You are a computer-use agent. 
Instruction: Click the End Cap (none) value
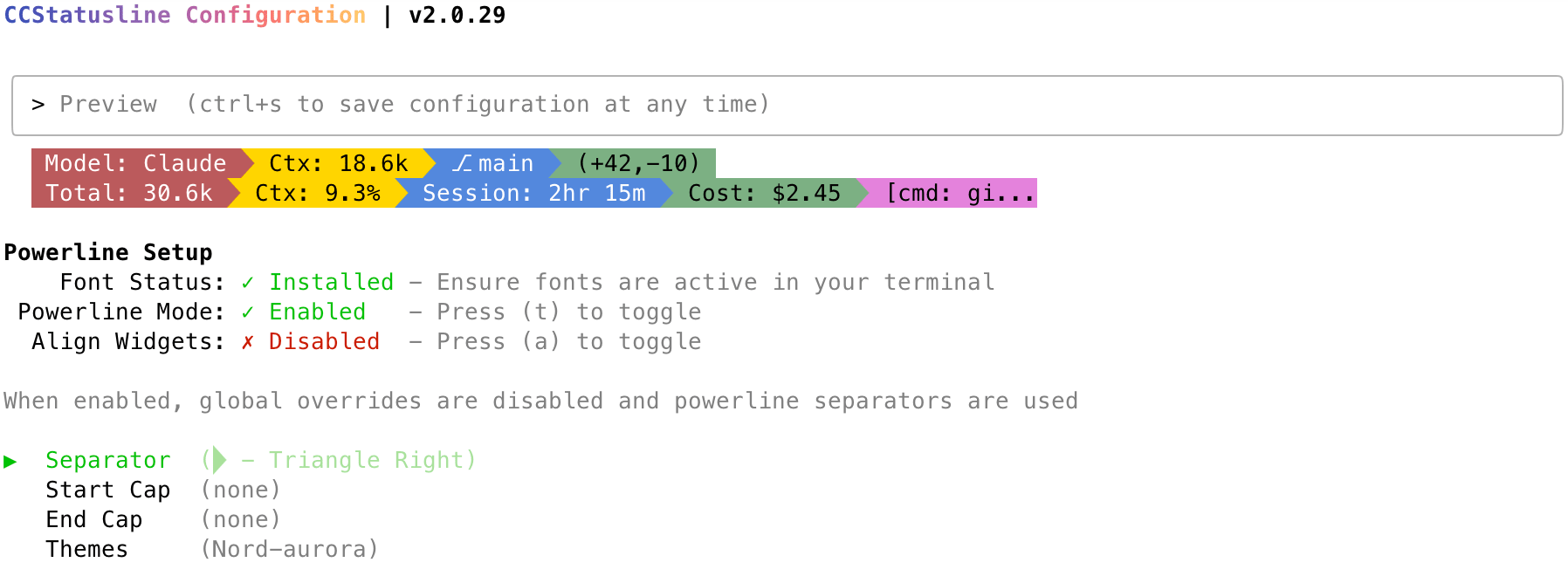[241, 519]
